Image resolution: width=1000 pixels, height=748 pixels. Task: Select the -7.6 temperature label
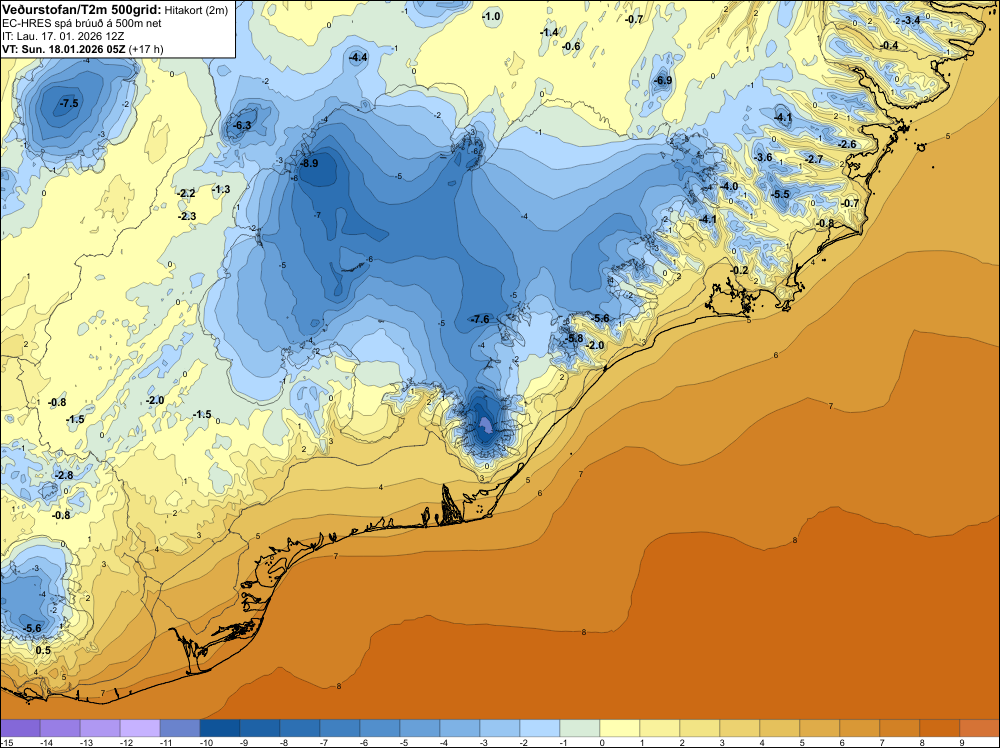[480, 319]
